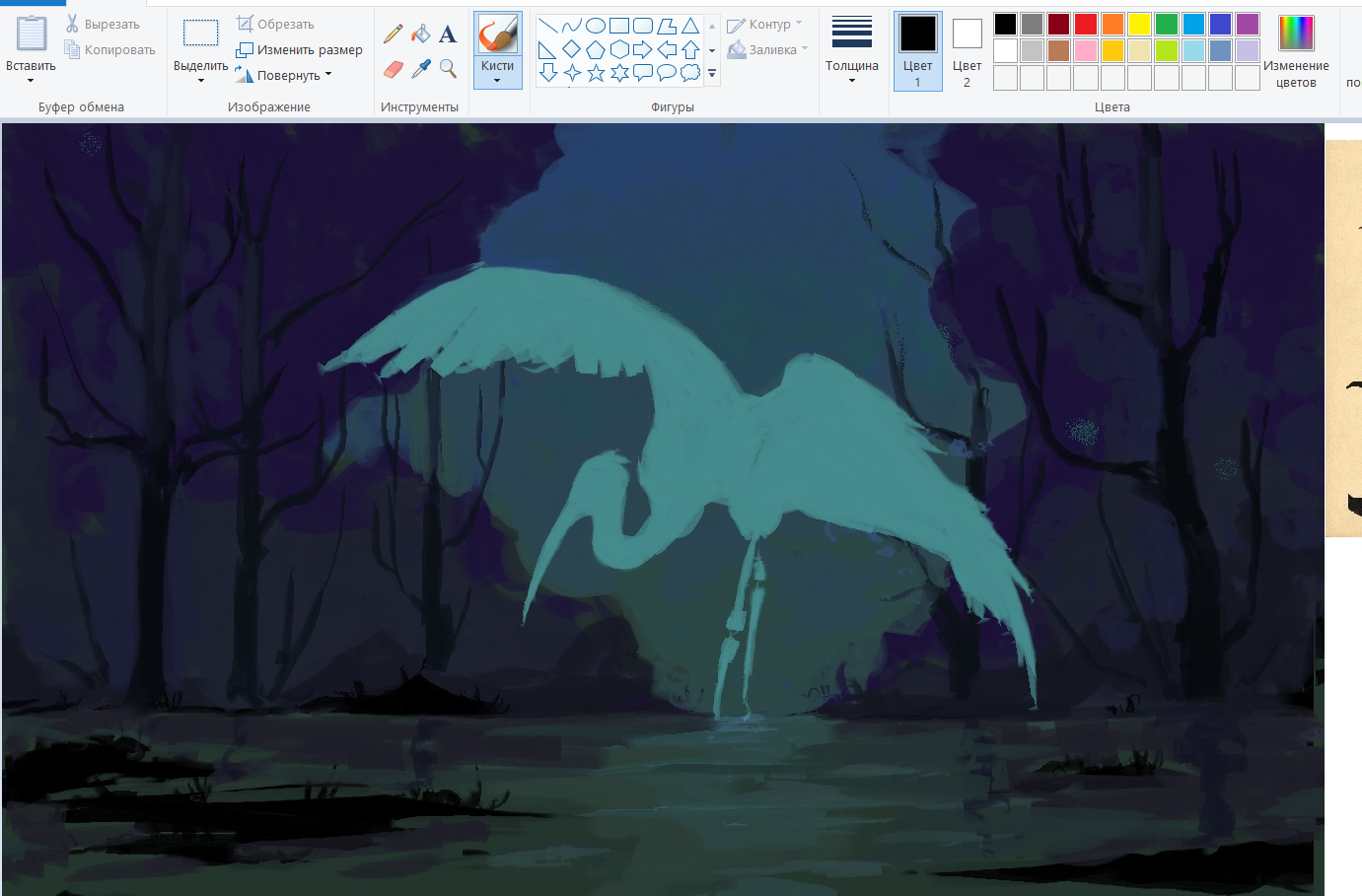The width and height of the screenshot is (1362, 896).
Task: Select the Text tool
Action: [x=448, y=34]
